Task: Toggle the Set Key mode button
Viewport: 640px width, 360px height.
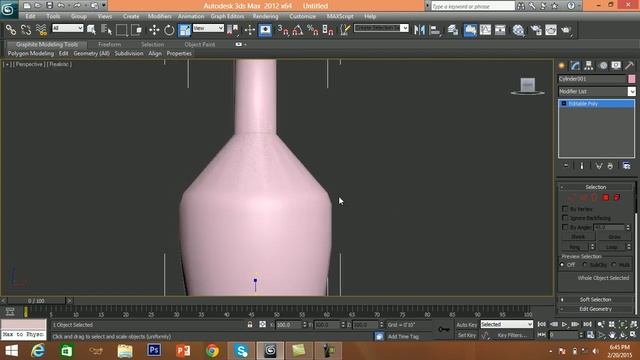Action: pyautogui.click(x=467, y=335)
